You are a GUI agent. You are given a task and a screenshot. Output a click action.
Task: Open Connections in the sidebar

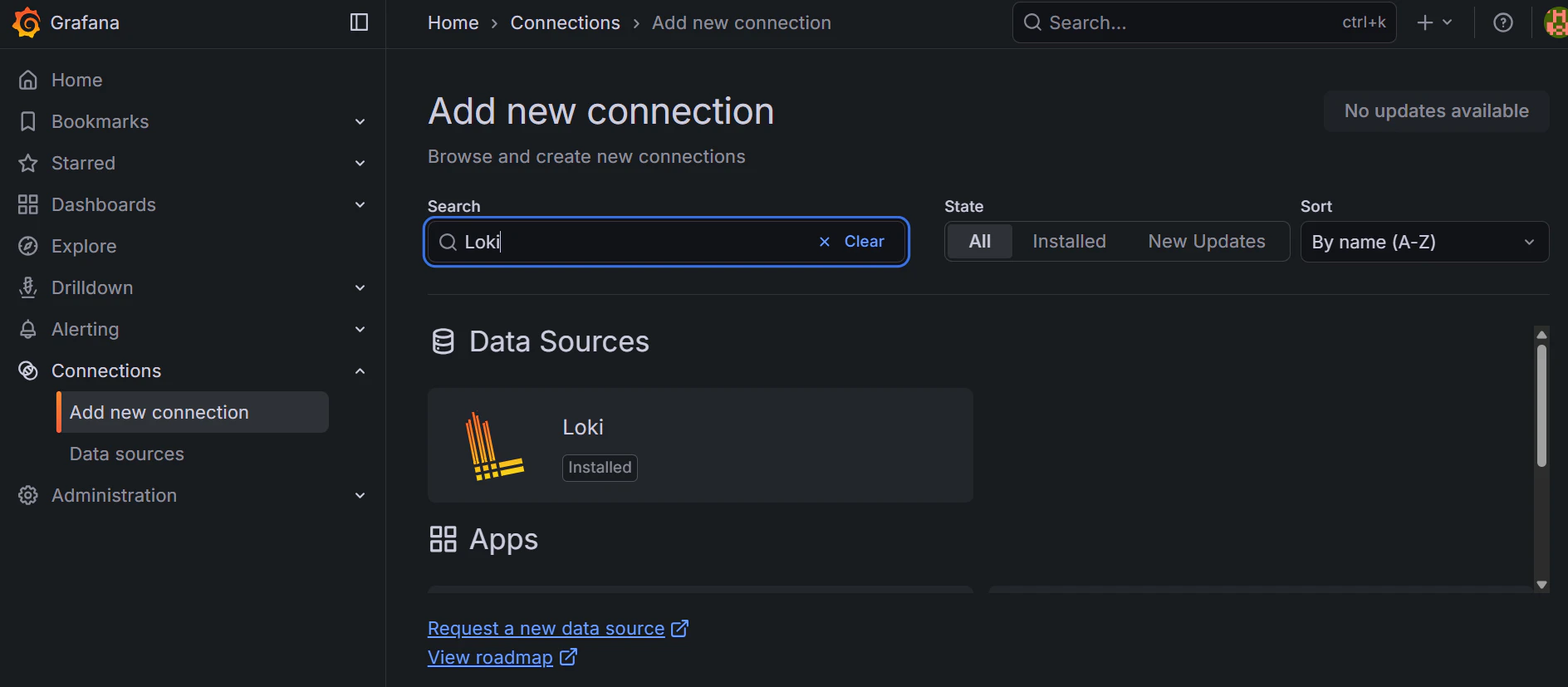pyautogui.click(x=106, y=370)
